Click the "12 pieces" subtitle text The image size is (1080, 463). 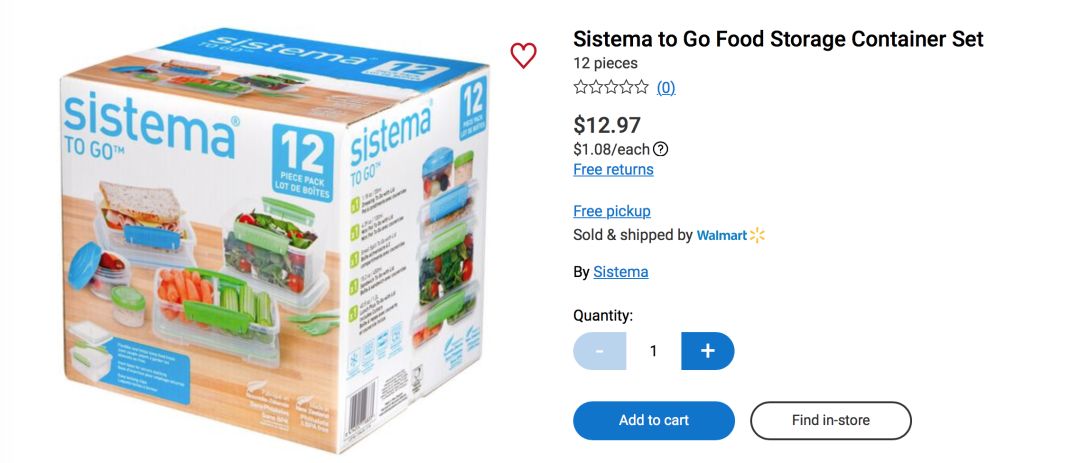pyautogui.click(x=605, y=63)
